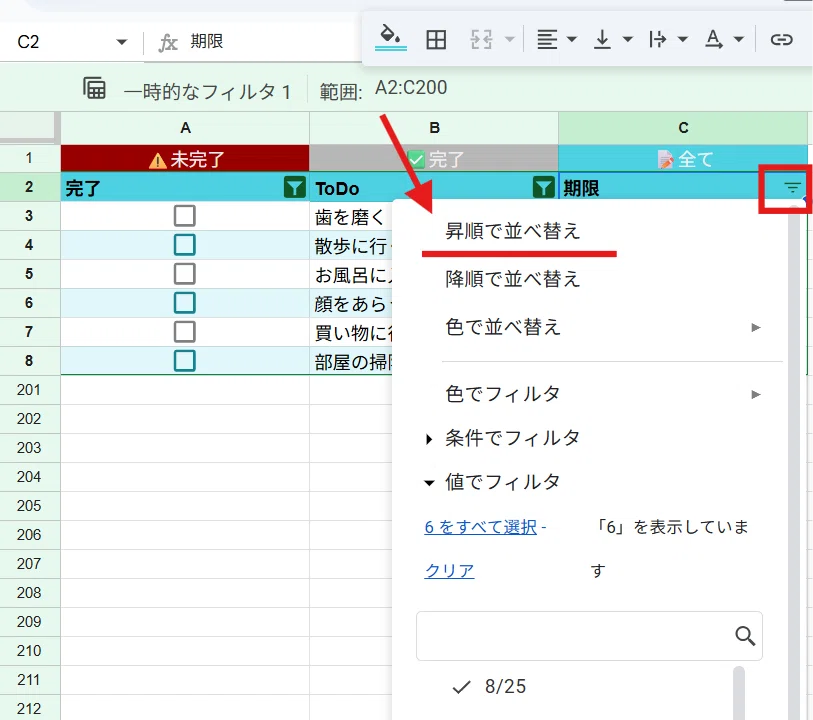Image resolution: width=813 pixels, height=720 pixels.
Task: Select row 1 header
Action: click(30, 158)
